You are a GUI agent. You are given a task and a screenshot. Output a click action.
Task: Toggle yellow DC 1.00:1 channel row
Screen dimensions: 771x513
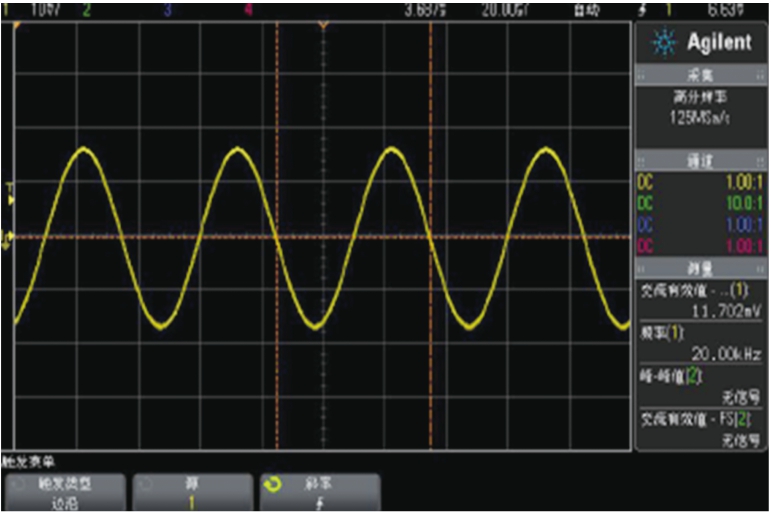point(700,183)
